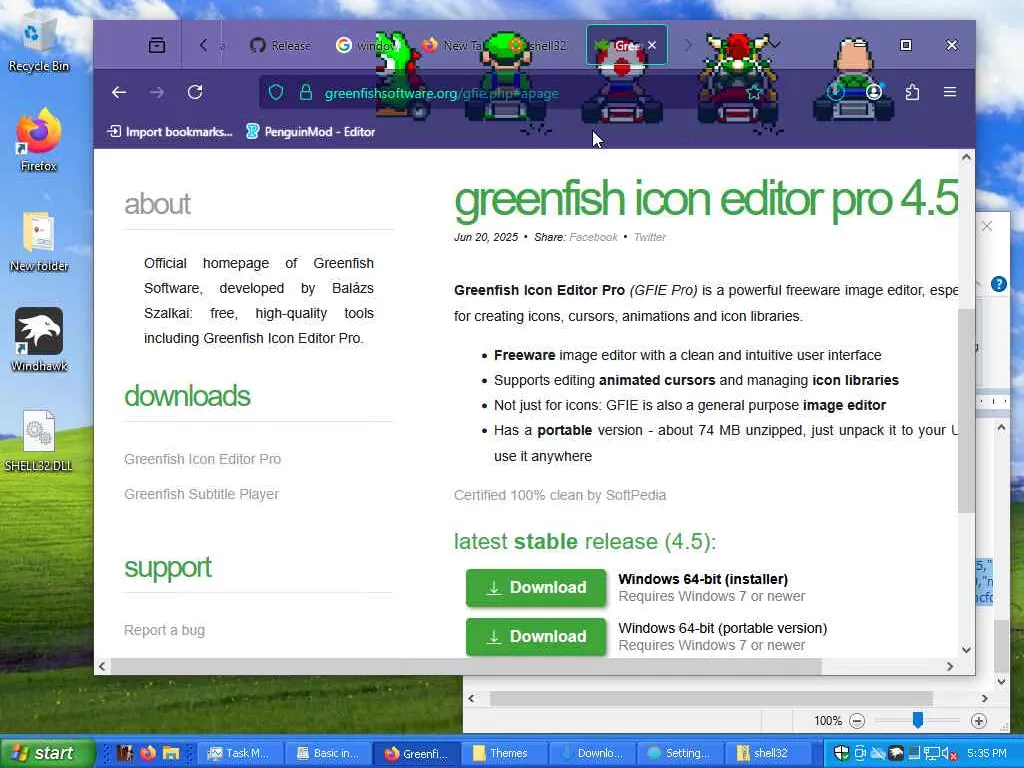Switch to the Google search tab
Image resolution: width=1024 pixels, height=768 pixels.
tap(366, 46)
